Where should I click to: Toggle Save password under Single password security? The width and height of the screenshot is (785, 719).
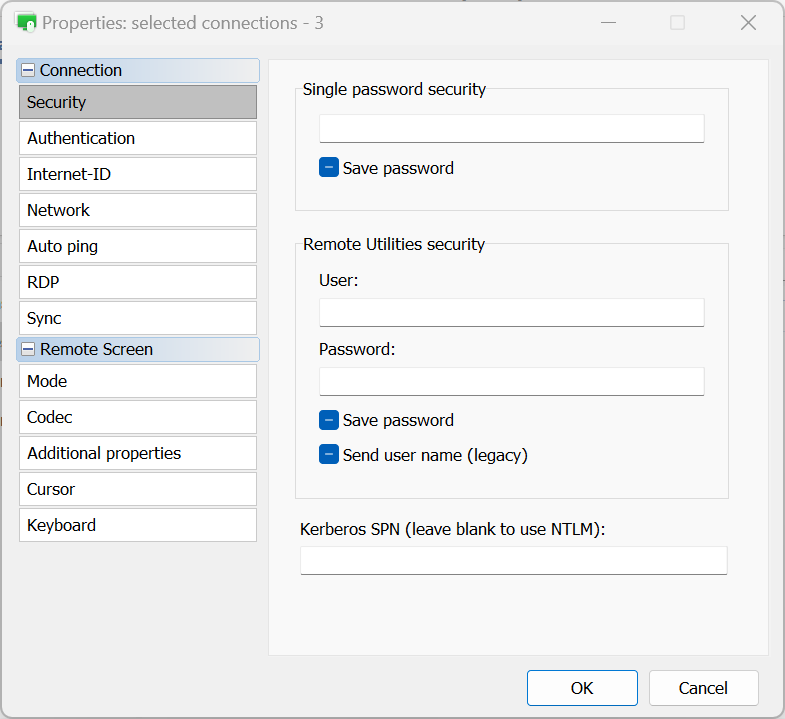pos(329,168)
